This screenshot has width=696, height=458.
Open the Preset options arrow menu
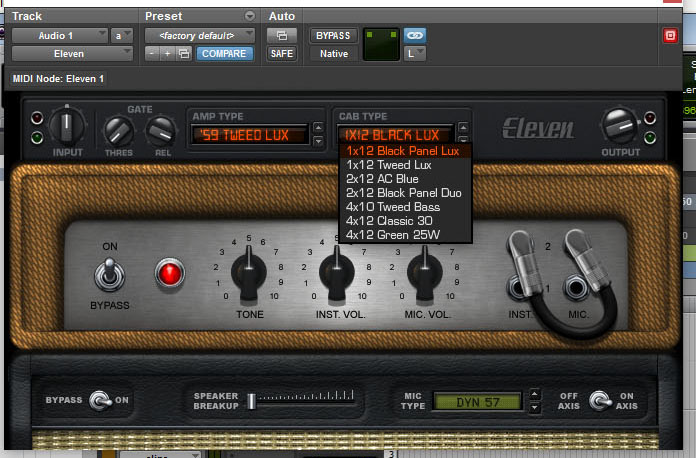click(250, 16)
